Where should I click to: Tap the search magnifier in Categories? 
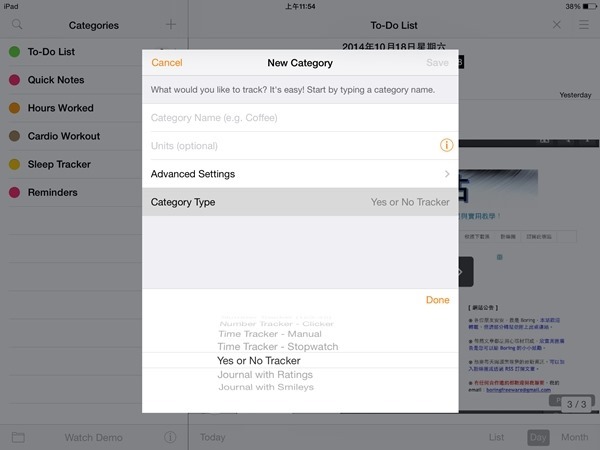click(17, 24)
